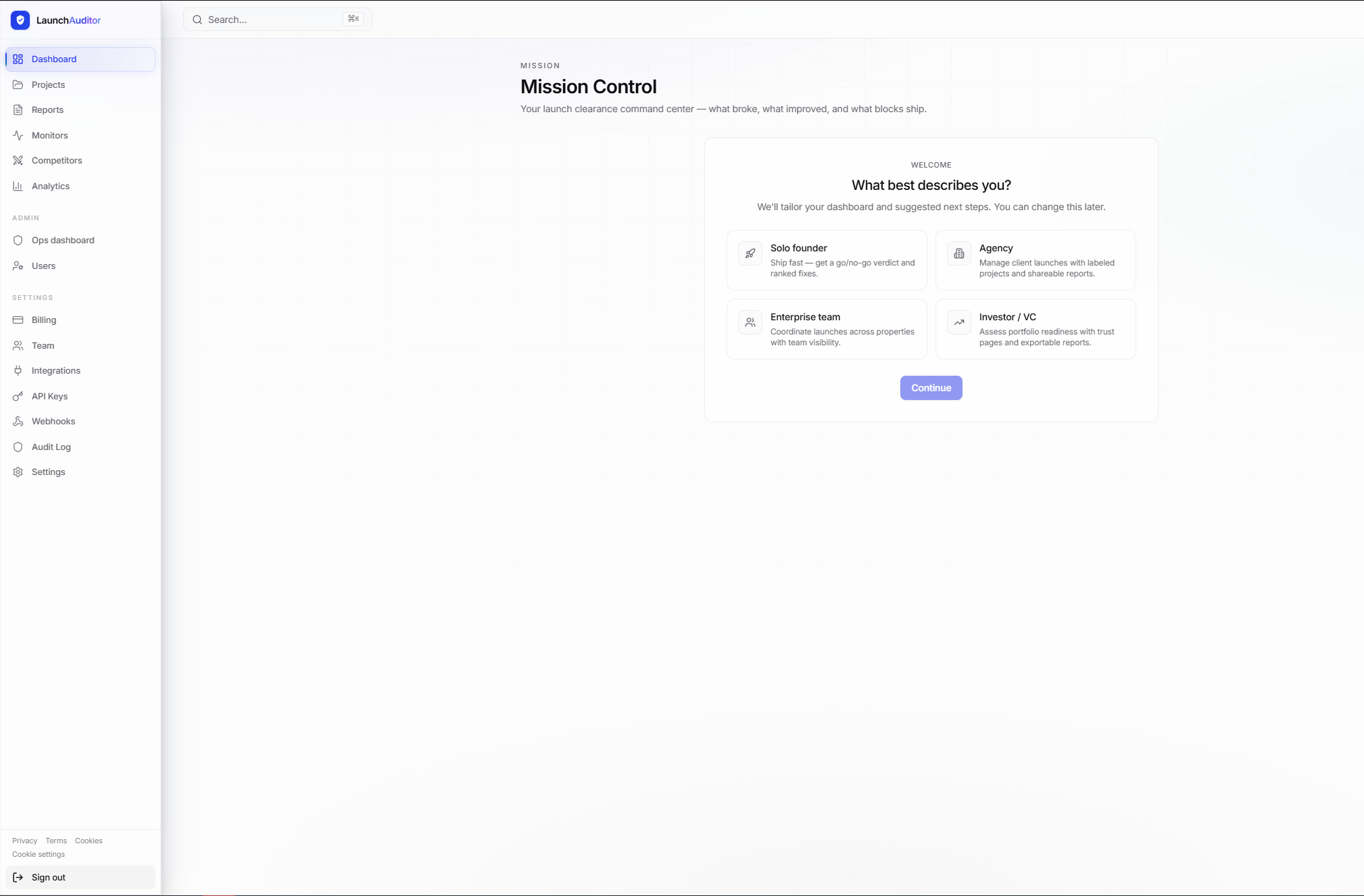This screenshot has width=1364, height=896.
Task: Click the Enterprise team people icon
Action: coord(750,322)
